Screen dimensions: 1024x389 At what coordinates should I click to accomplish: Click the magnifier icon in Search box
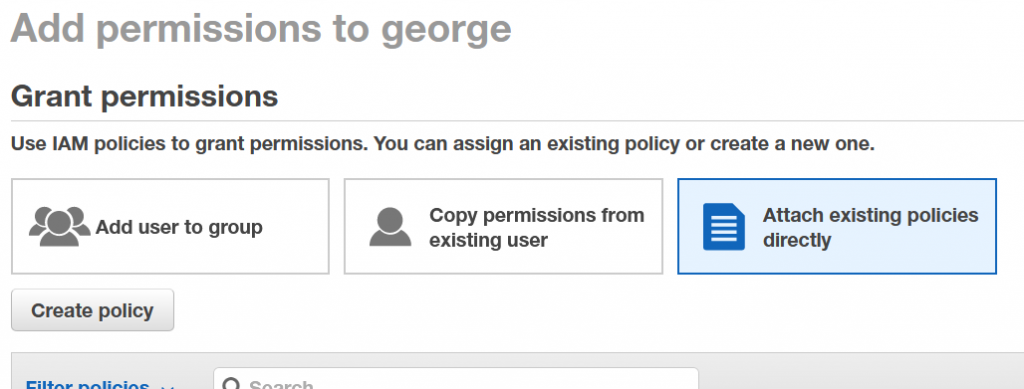pyautogui.click(x=231, y=384)
